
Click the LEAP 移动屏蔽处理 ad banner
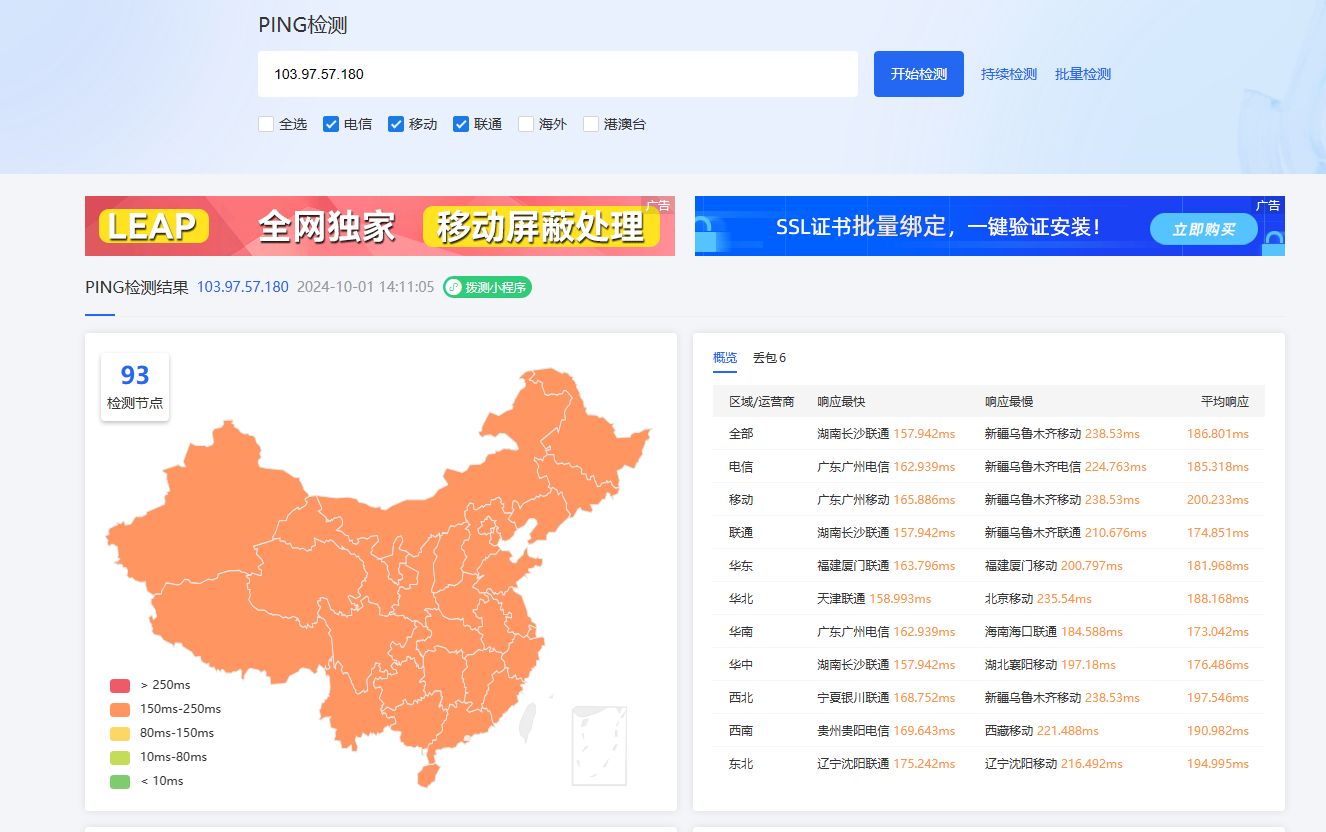[x=380, y=226]
